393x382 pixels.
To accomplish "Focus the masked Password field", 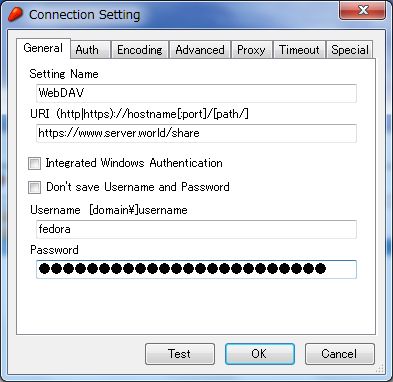I will tap(196, 269).
